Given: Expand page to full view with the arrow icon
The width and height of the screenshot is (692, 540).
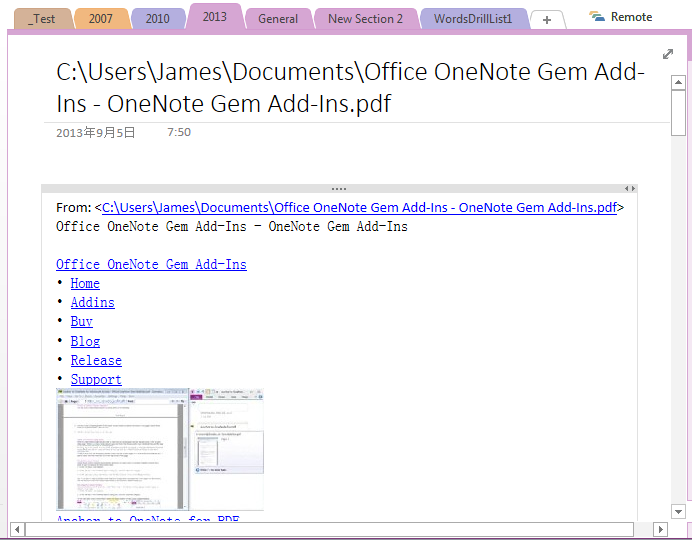Looking at the screenshot, I should tap(668, 54).
